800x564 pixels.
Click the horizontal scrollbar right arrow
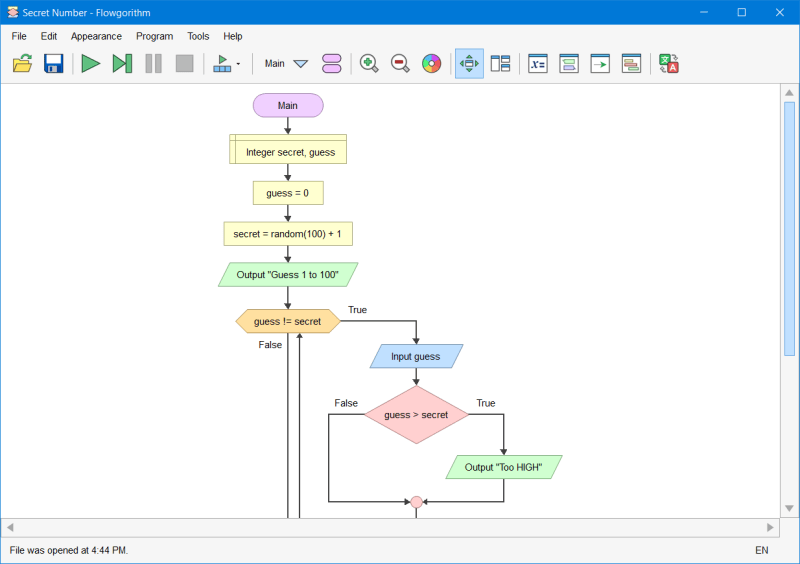click(770, 527)
